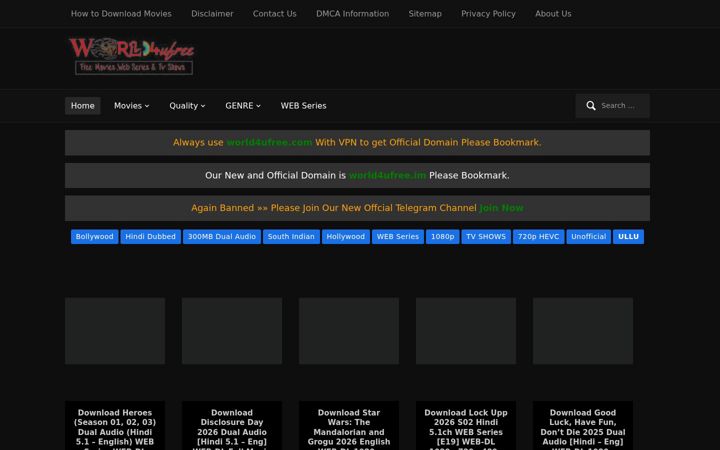
Task: Expand the Movies dropdown menu
Action: tap(131, 106)
